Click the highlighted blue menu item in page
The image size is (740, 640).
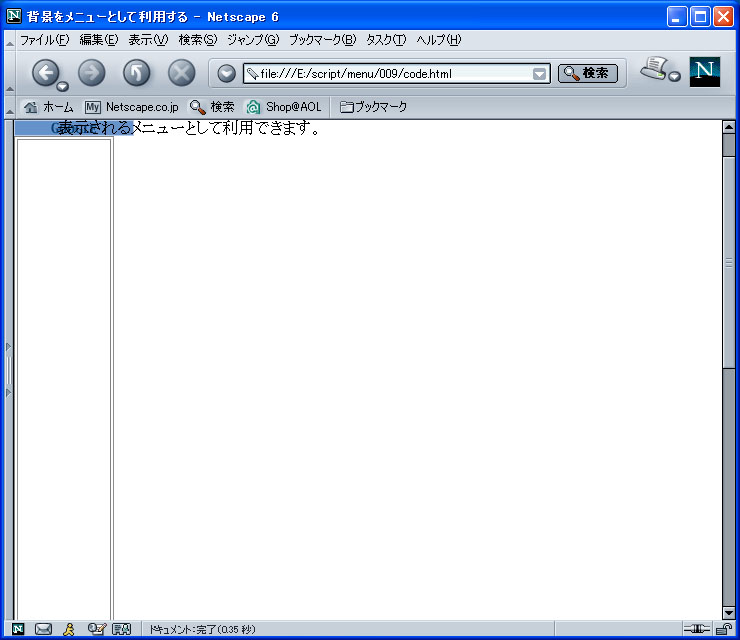click(x=74, y=128)
